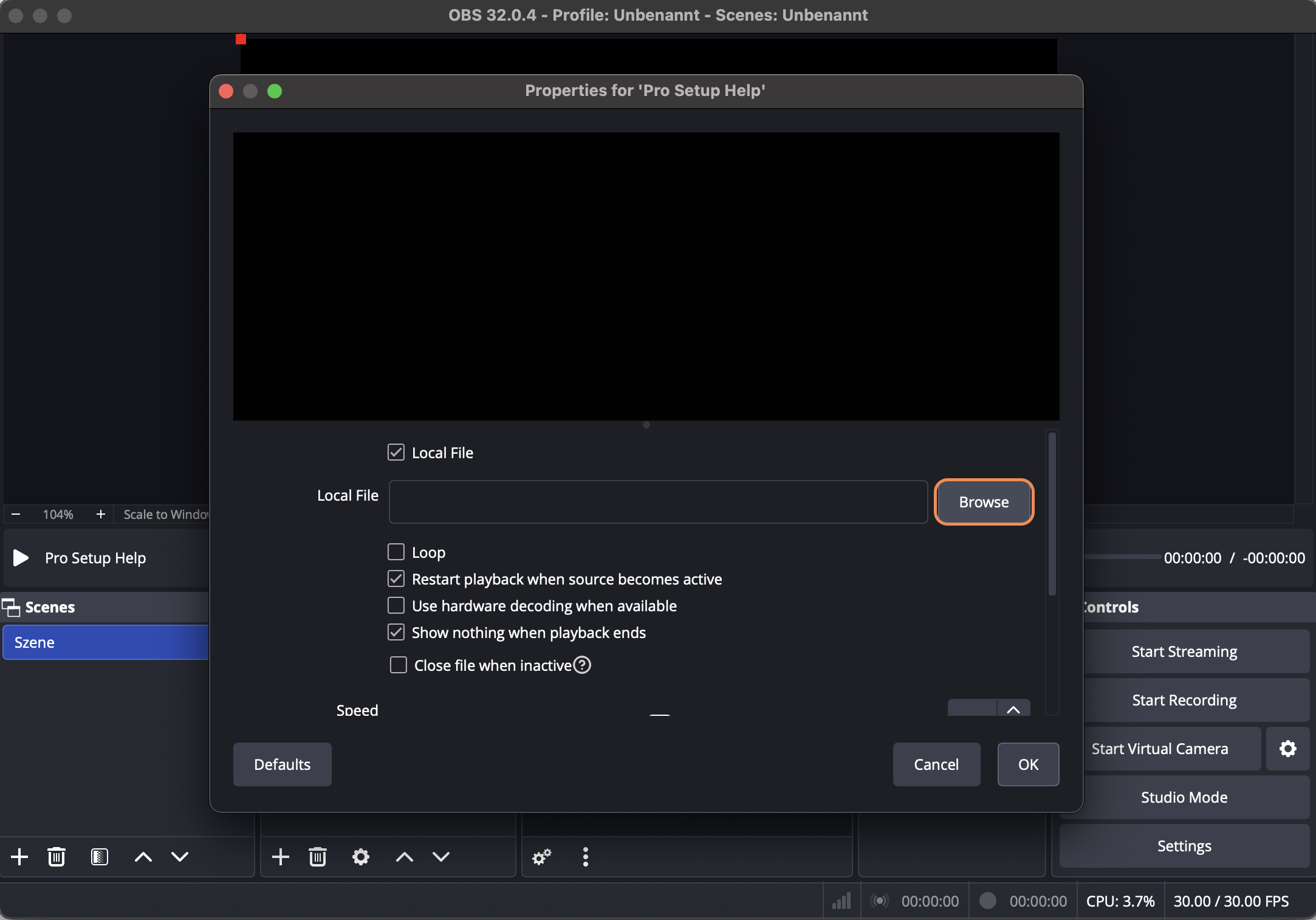Click the 104% zoom value
1316x920 pixels.
point(58,514)
